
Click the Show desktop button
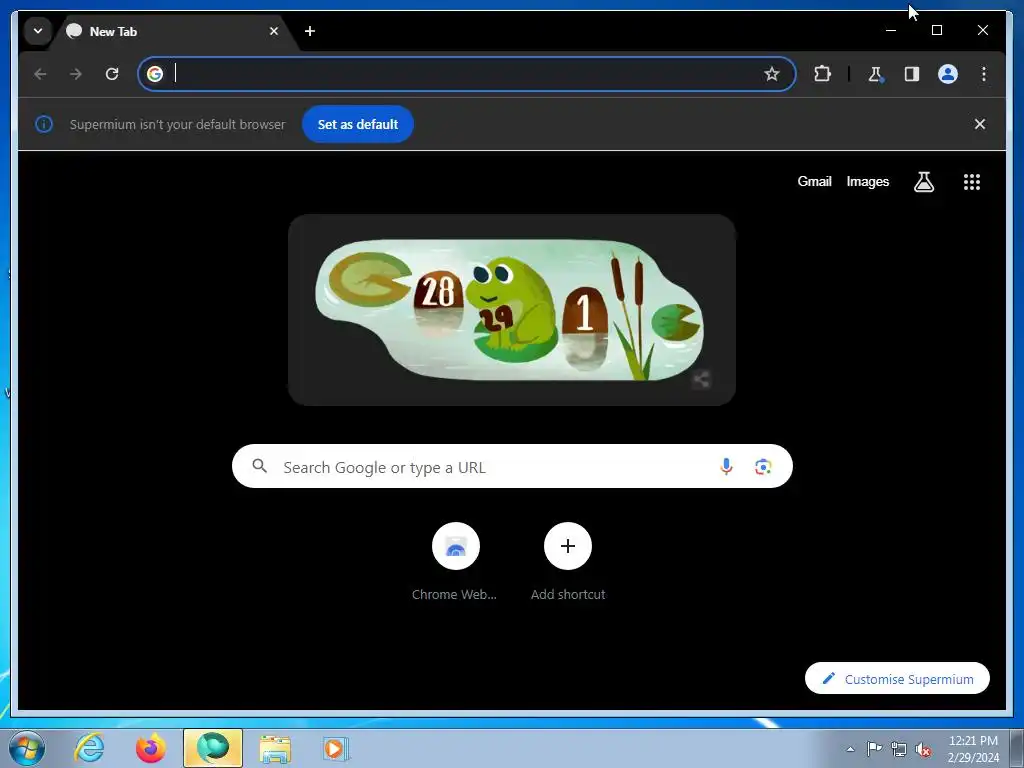[x=1017, y=748]
